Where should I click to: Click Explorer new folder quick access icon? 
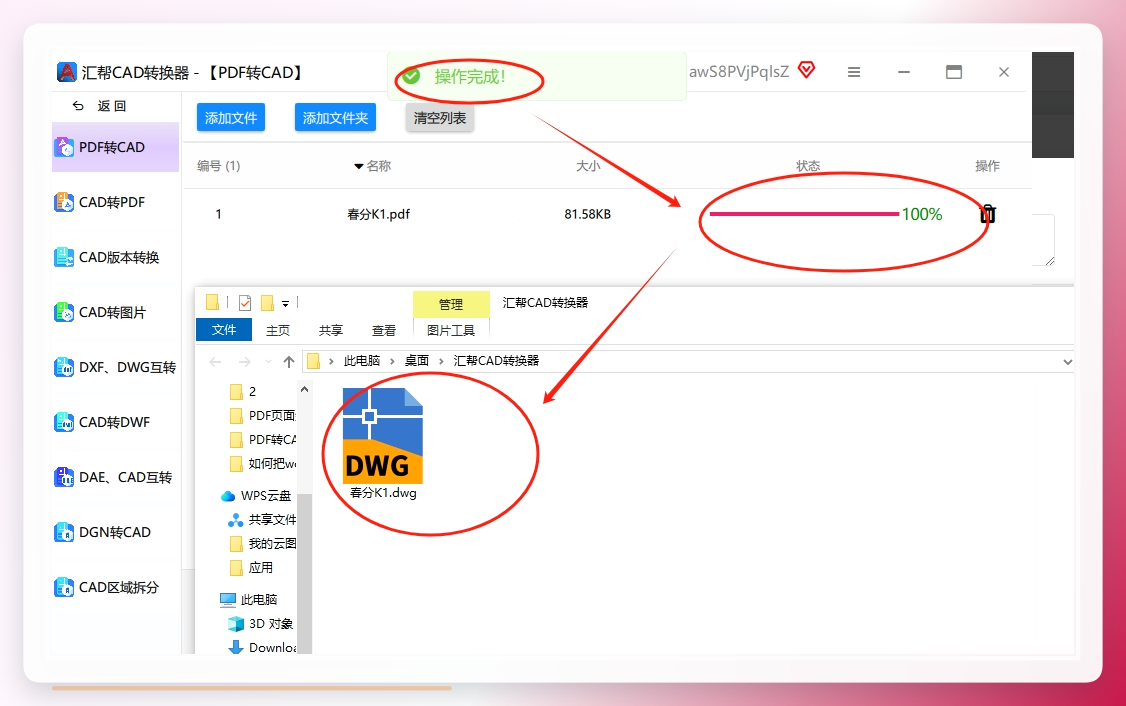(x=267, y=303)
